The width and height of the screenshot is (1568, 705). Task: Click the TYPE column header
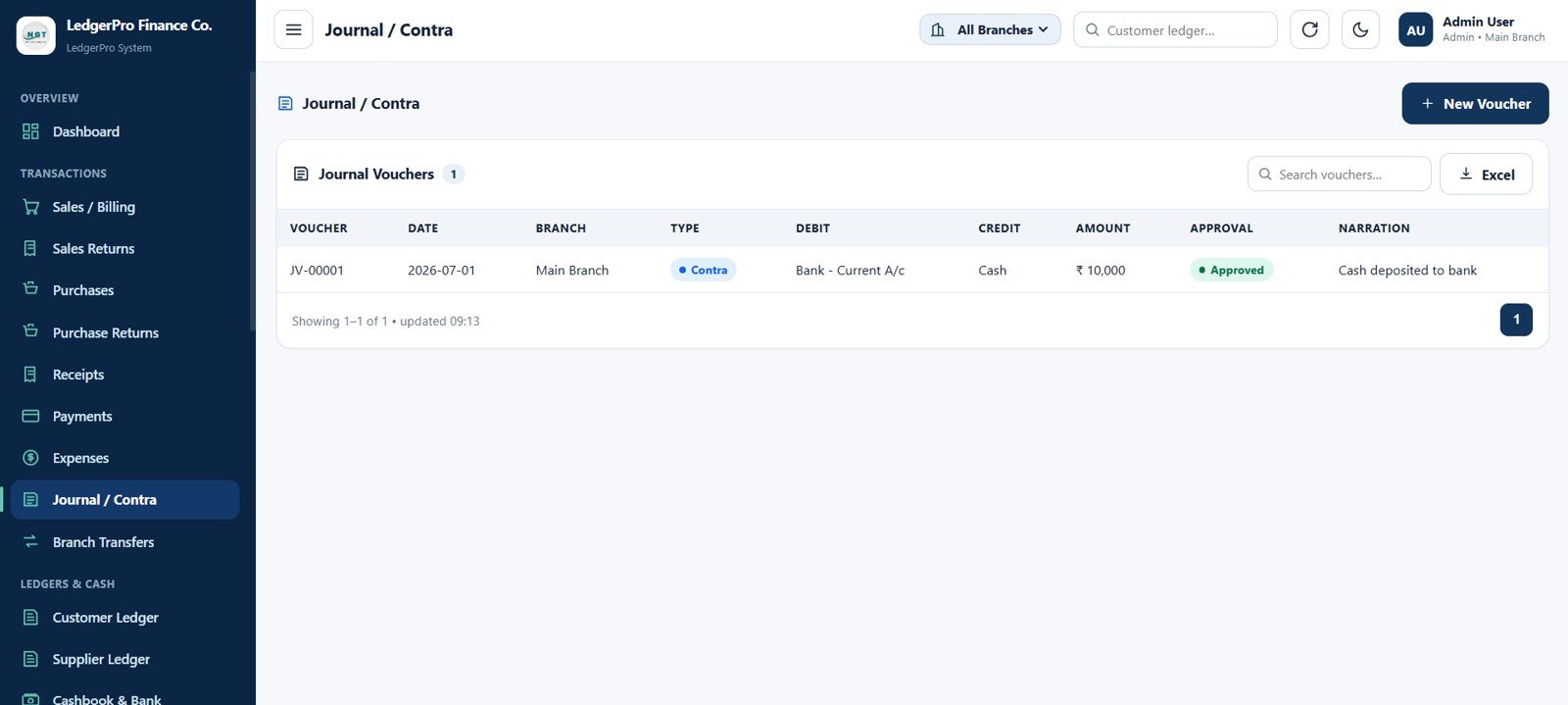click(685, 228)
